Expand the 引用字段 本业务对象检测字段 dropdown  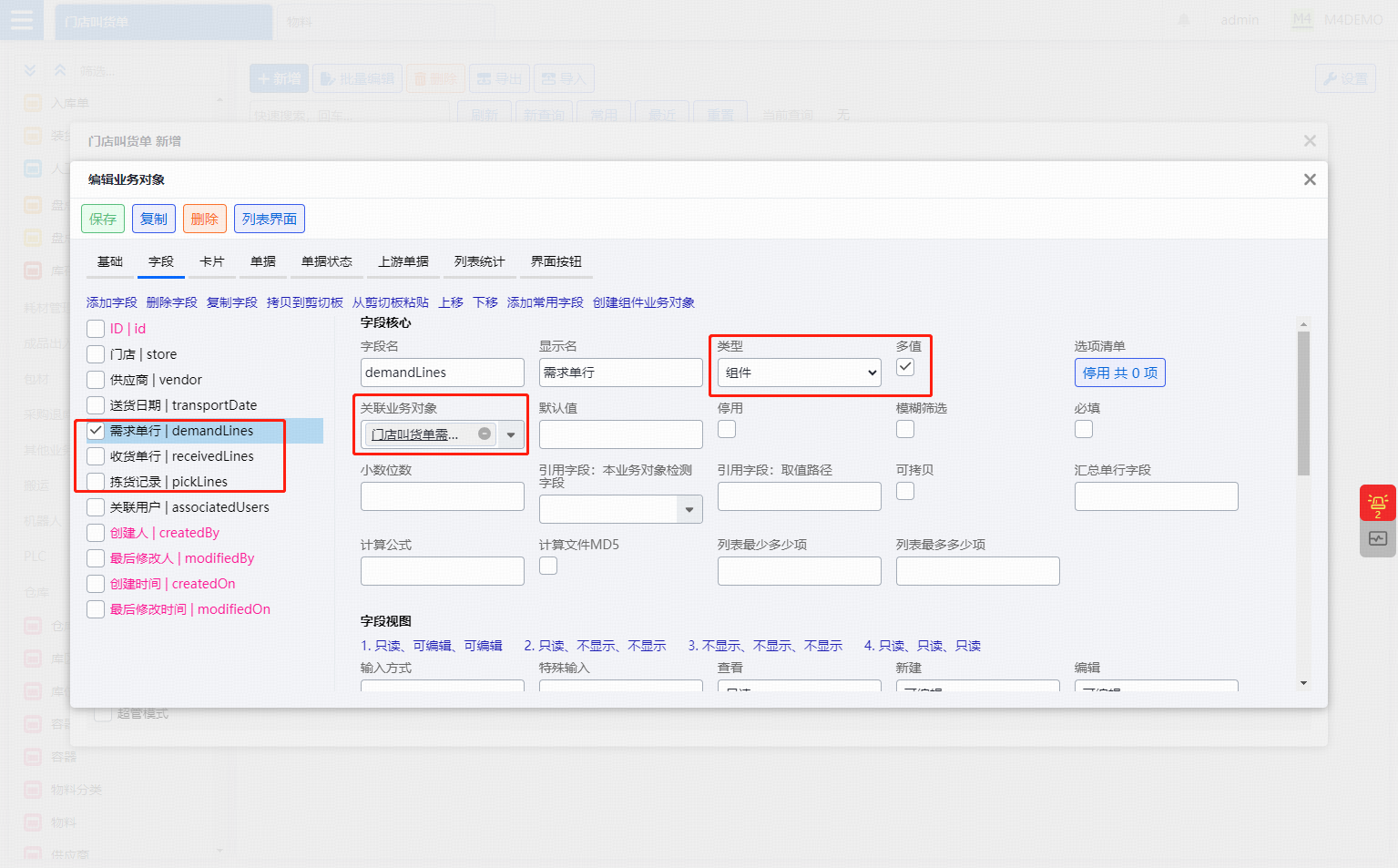pyautogui.click(x=689, y=509)
